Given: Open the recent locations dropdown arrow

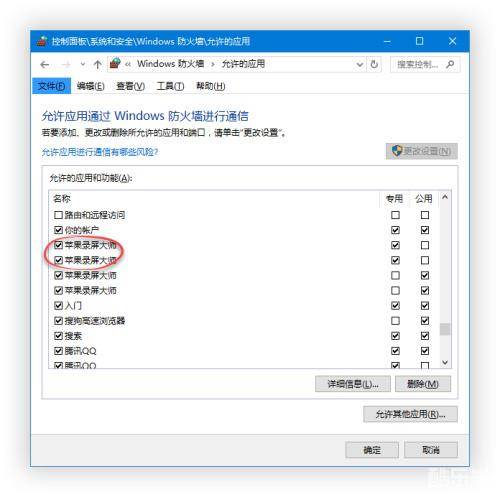Looking at the screenshot, I should click(83, 64).
